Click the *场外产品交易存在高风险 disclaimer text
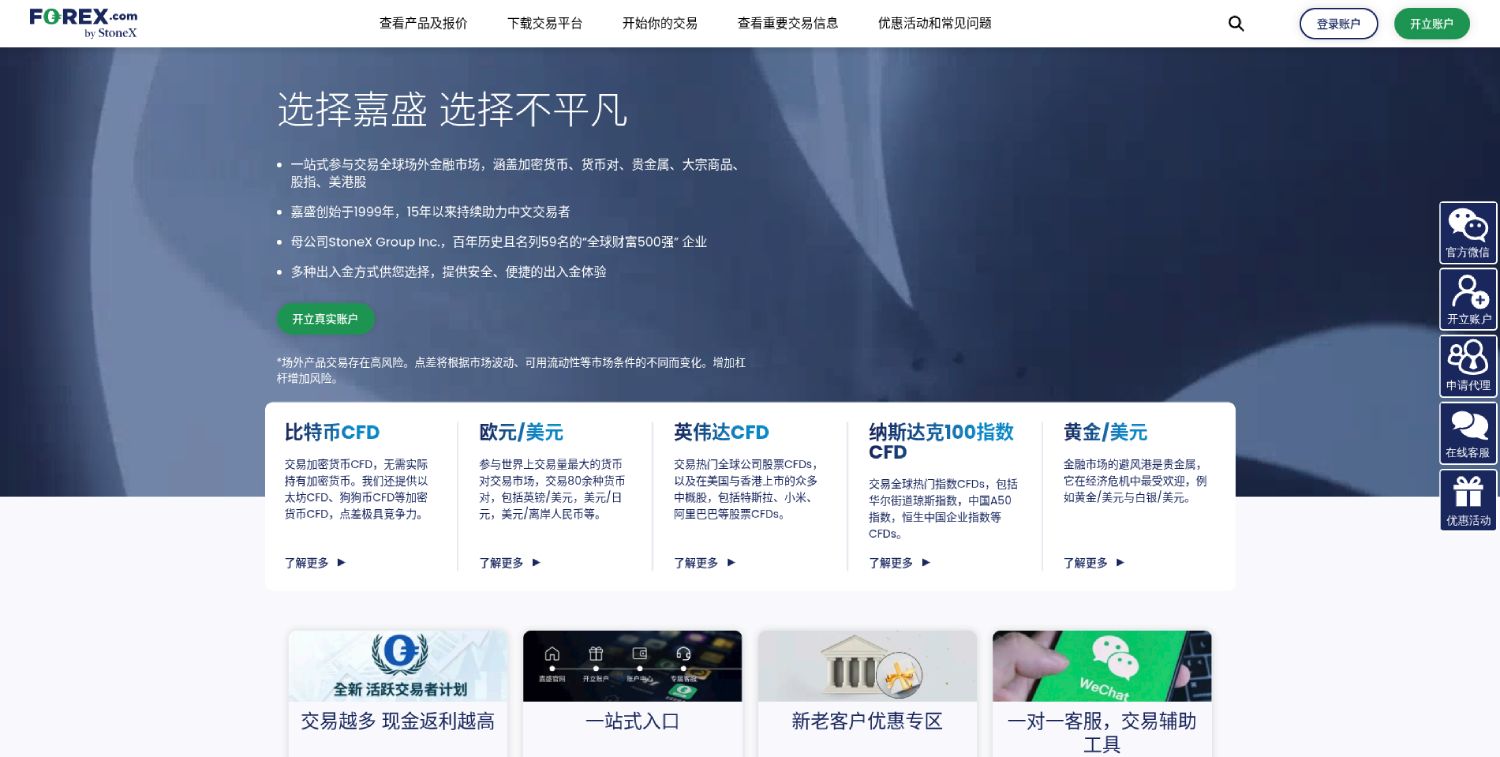This screenshot has width=1500, height=757. point(511,370)
